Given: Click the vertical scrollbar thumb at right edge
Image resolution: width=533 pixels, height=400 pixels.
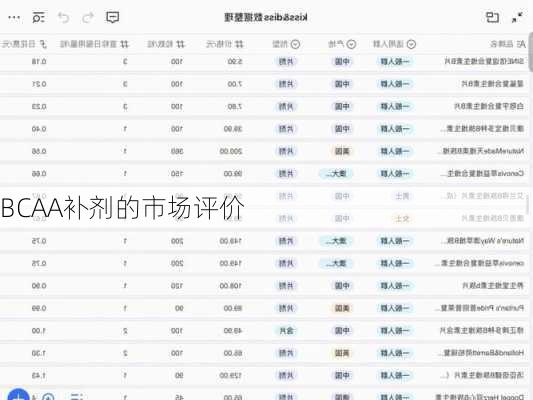Looking at the screenshot, I should [531, 52].
